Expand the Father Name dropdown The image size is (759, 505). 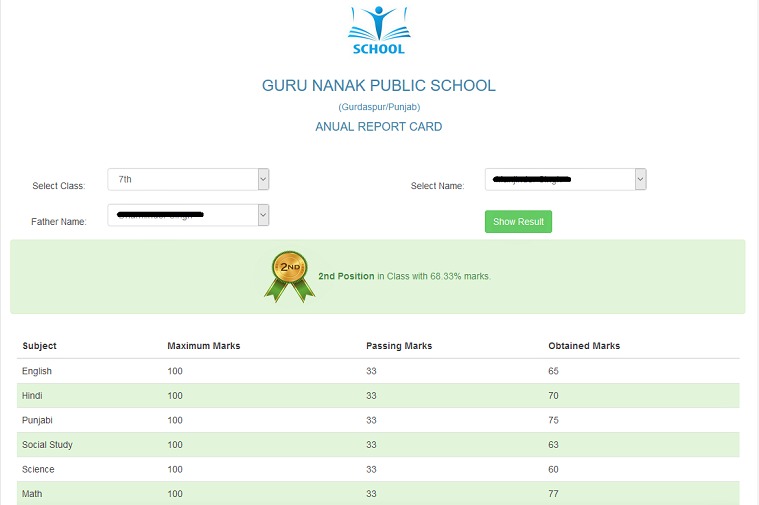(188, 215)
